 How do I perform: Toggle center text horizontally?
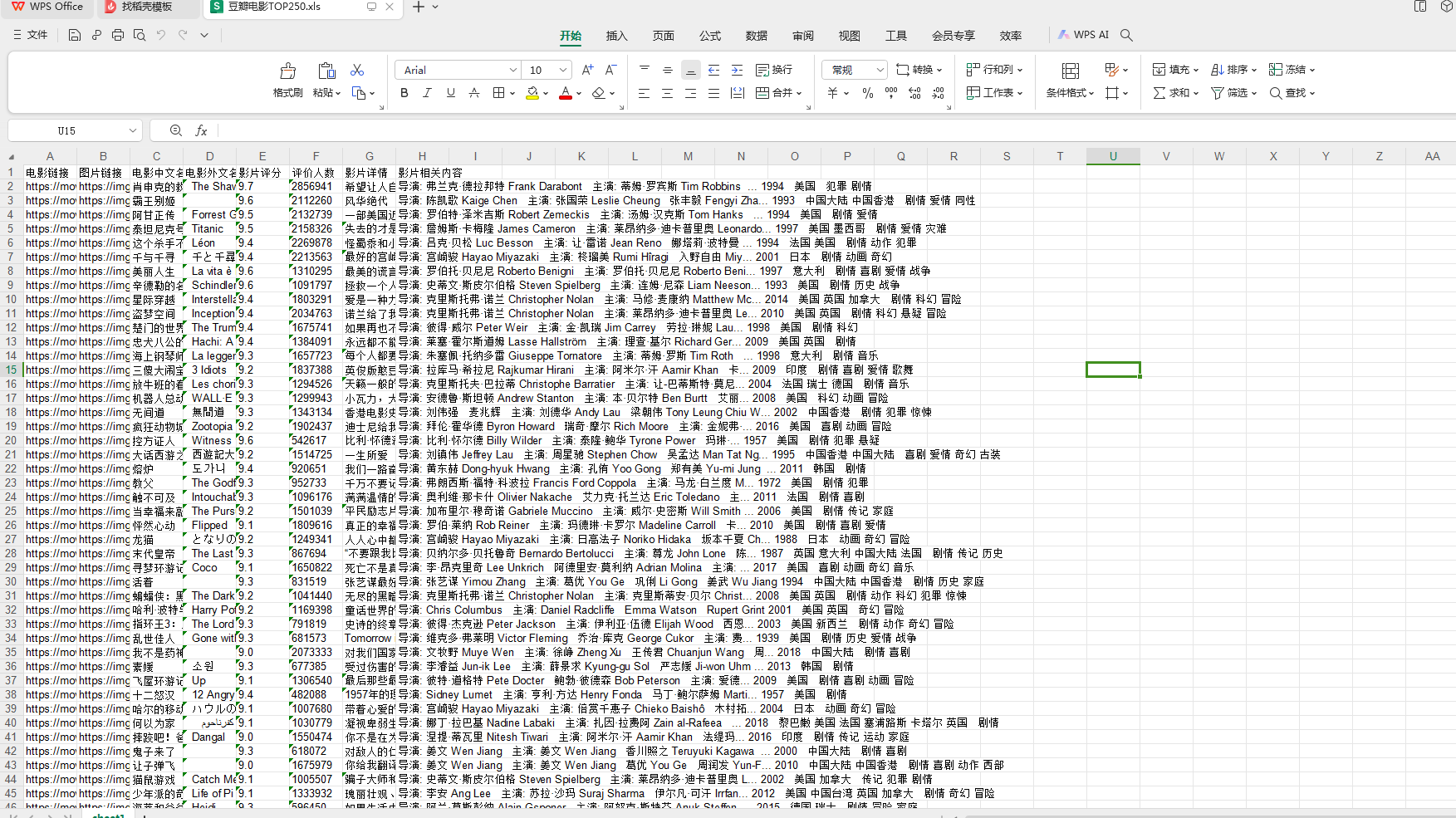(667, 93)
